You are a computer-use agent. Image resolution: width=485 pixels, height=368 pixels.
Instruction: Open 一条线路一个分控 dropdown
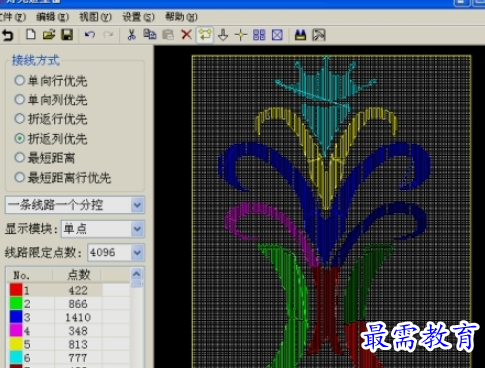pyautogui.click(x=75, y=205)
